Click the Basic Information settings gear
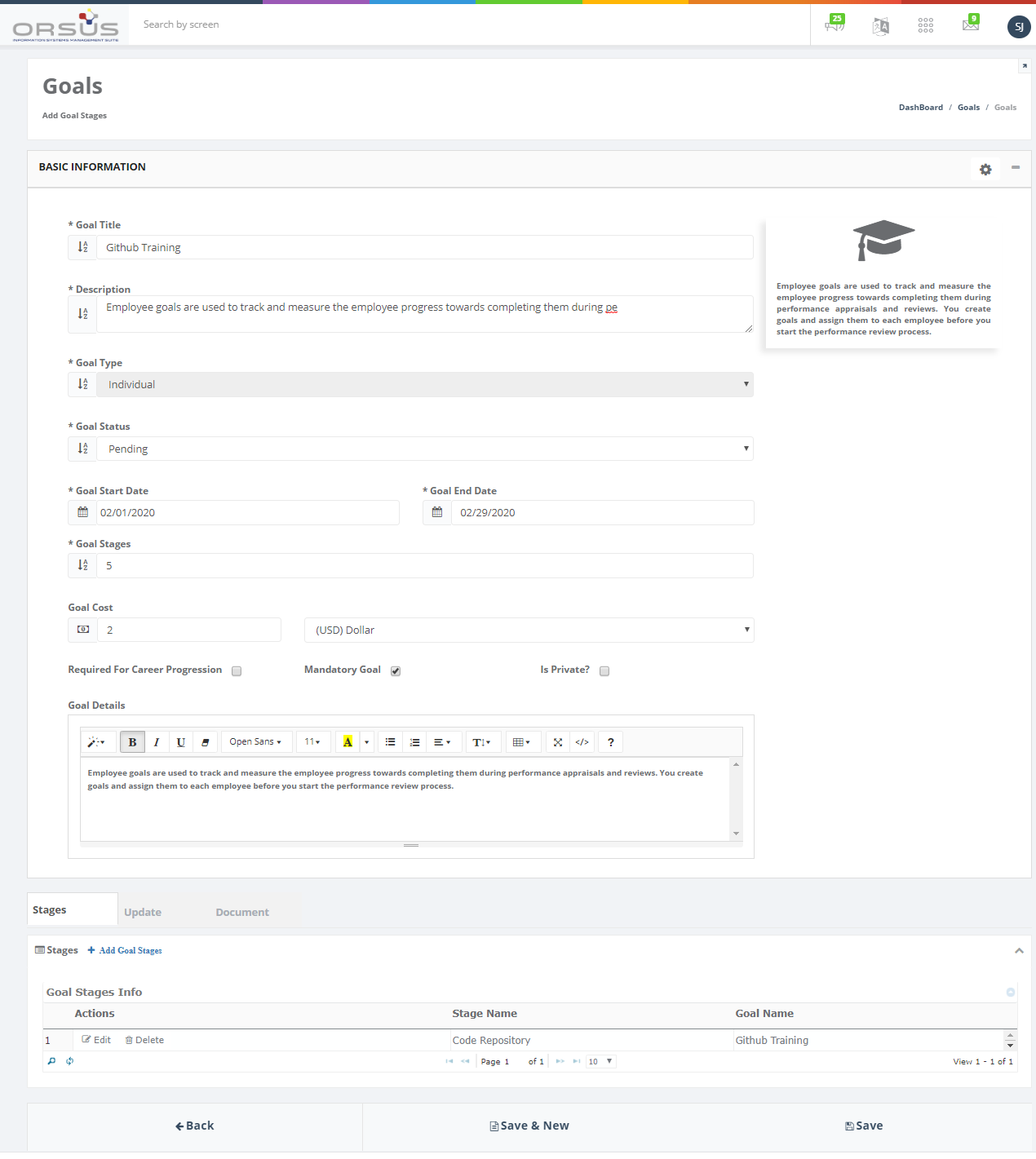 pyautogui.click(x=985, y=170)
